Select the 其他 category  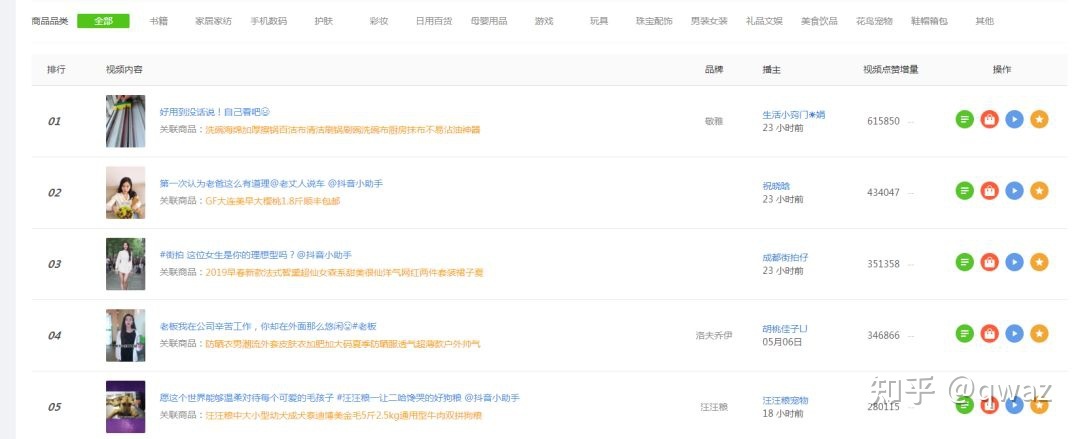[985, 21]
